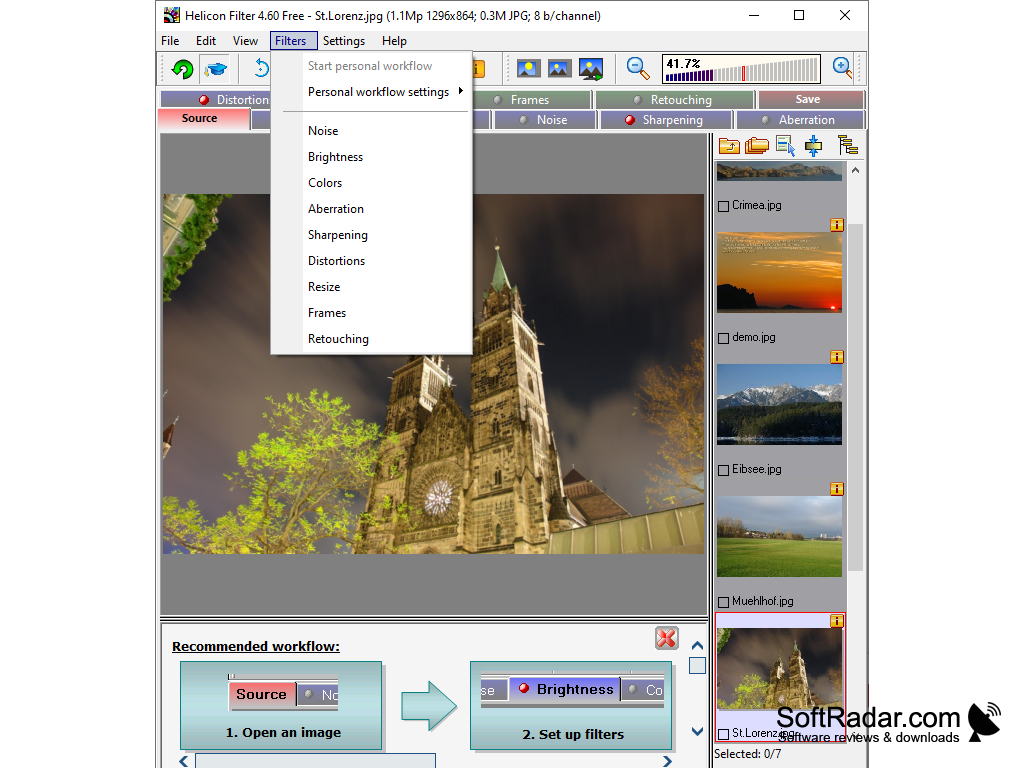The image size is (1024, 768).
Task: Switch to the Distortion tab
Action: tap(216, 99)
